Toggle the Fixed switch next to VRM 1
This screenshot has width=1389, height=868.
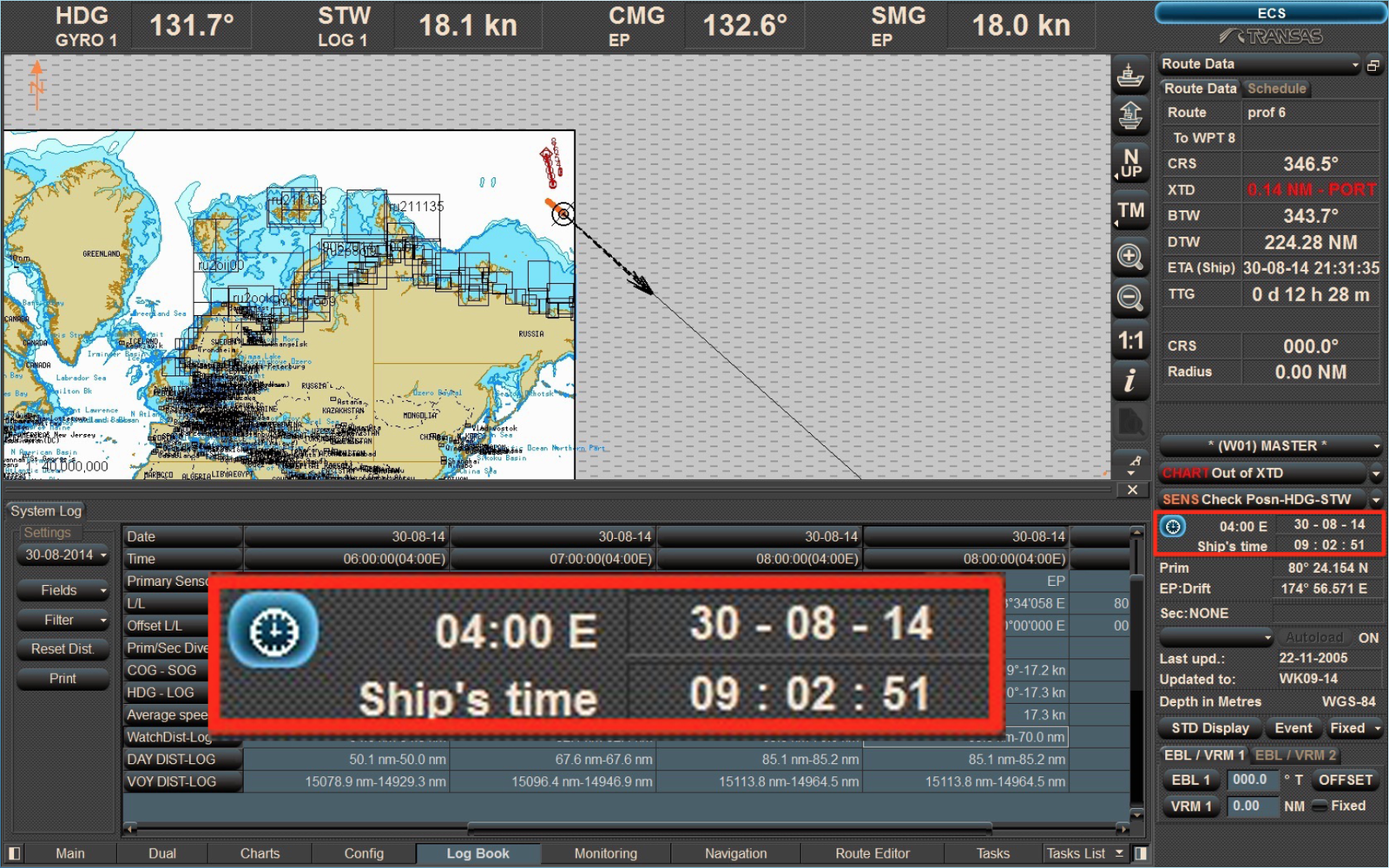[x=1320, y=806]
